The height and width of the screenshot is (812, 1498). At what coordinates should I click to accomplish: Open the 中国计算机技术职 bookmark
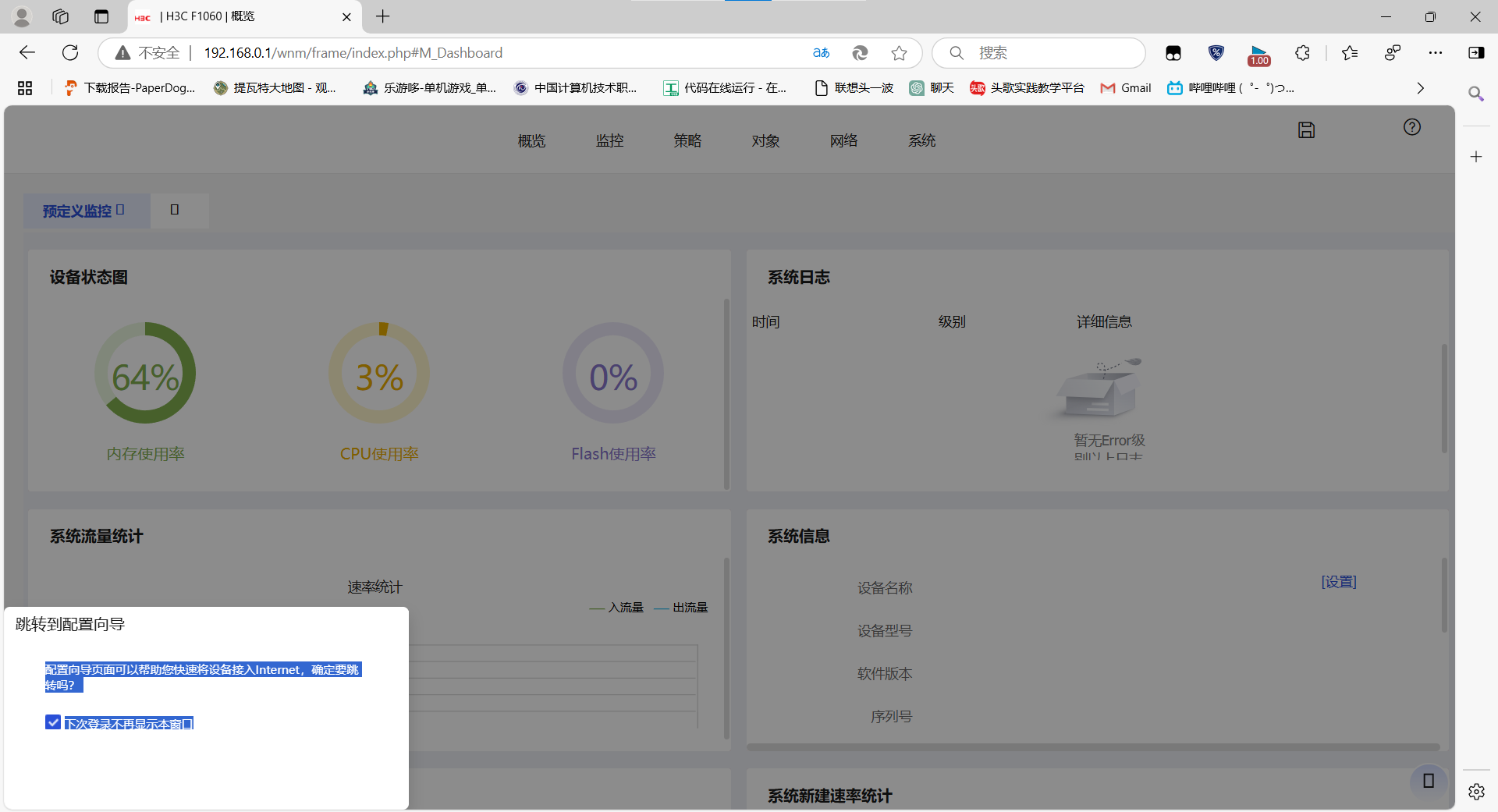coord(576,88)
